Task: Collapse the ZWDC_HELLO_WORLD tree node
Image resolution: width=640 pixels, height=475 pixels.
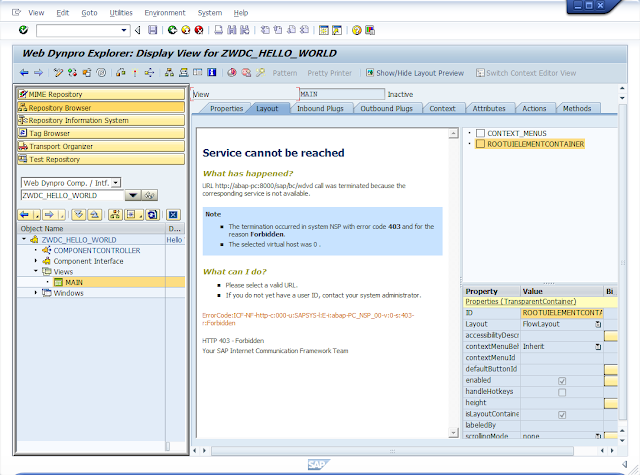Action: coord(24,239)
